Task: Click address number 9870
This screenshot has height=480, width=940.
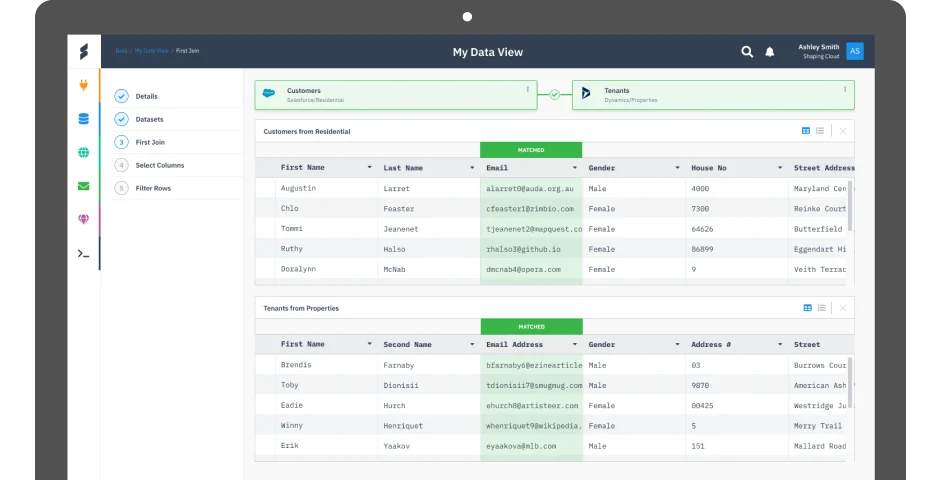Action: pyautogui.click(x=700, y=385)
